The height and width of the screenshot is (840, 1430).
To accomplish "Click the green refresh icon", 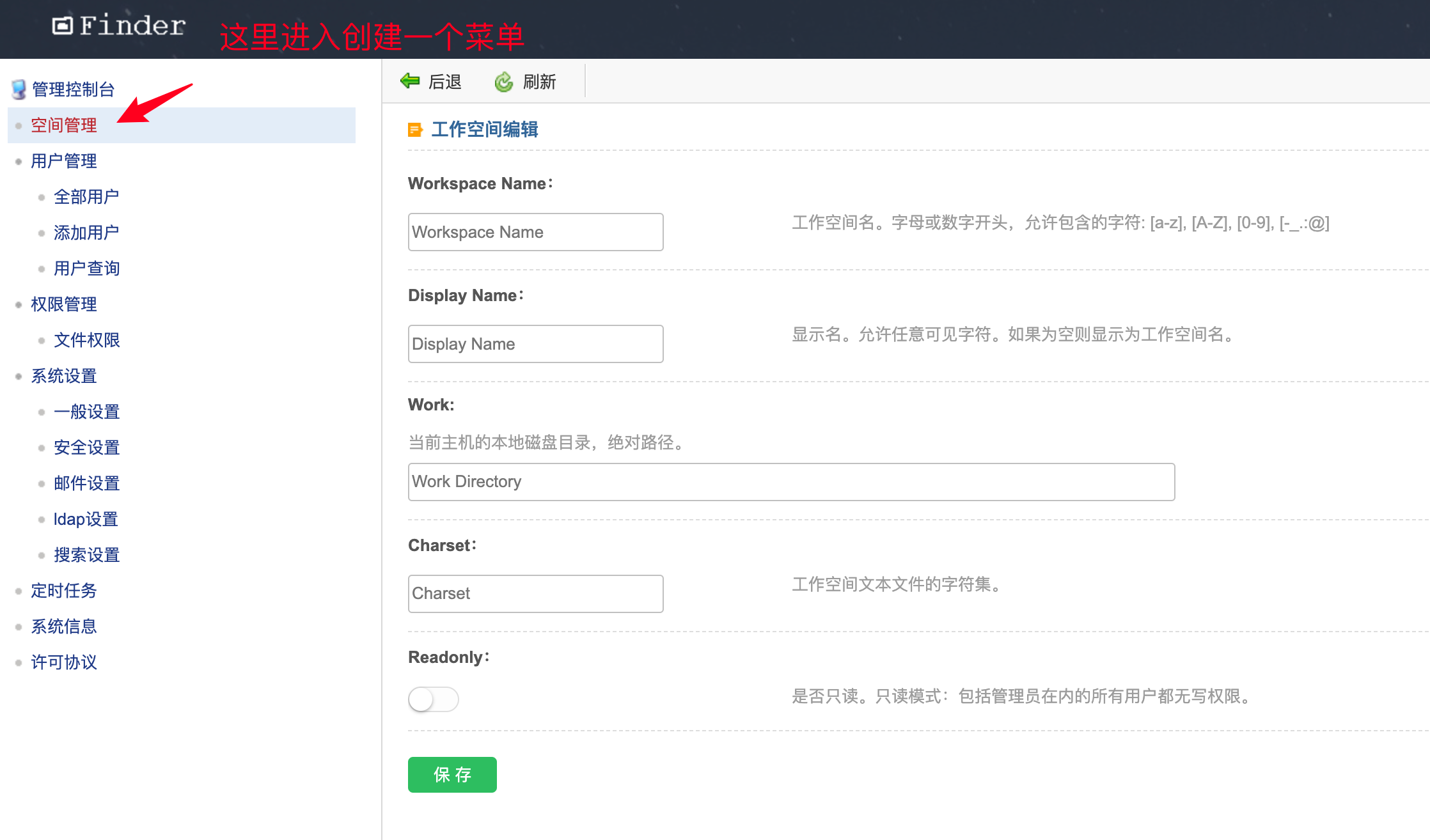I will click(x=504, y=82).
